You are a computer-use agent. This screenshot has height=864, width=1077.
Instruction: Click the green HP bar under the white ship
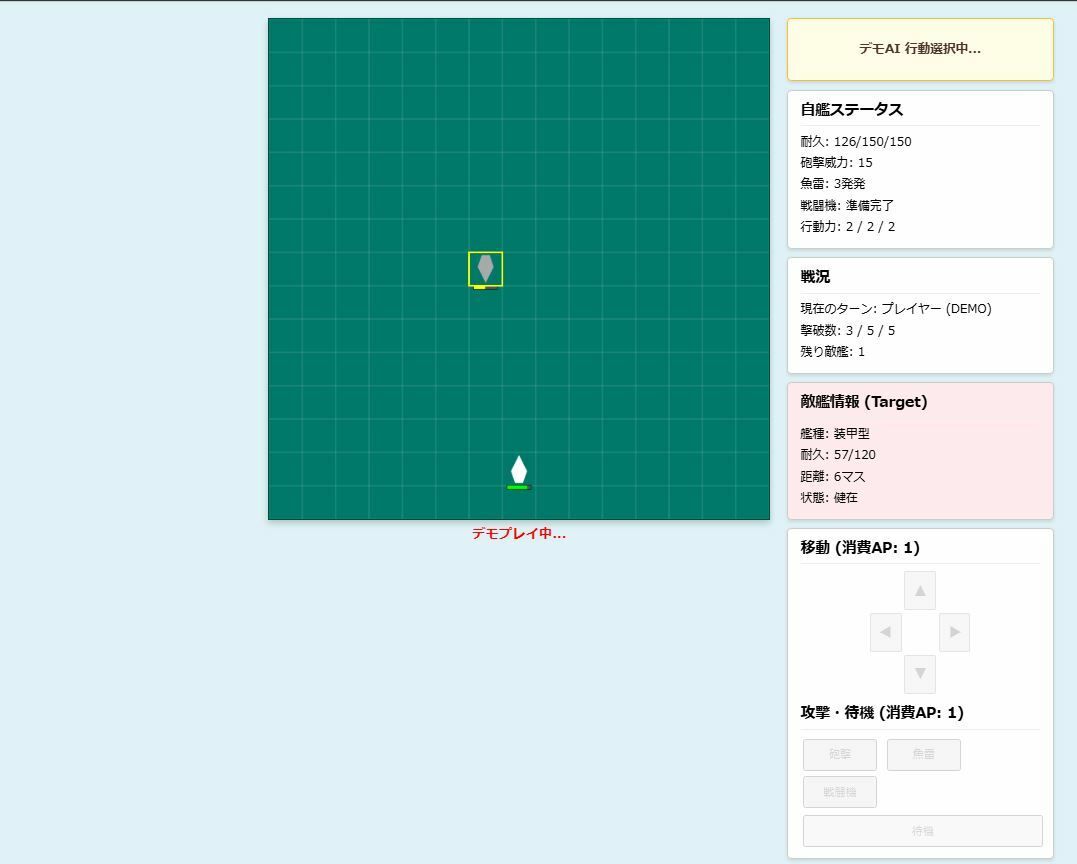click(x=519, y=487)
